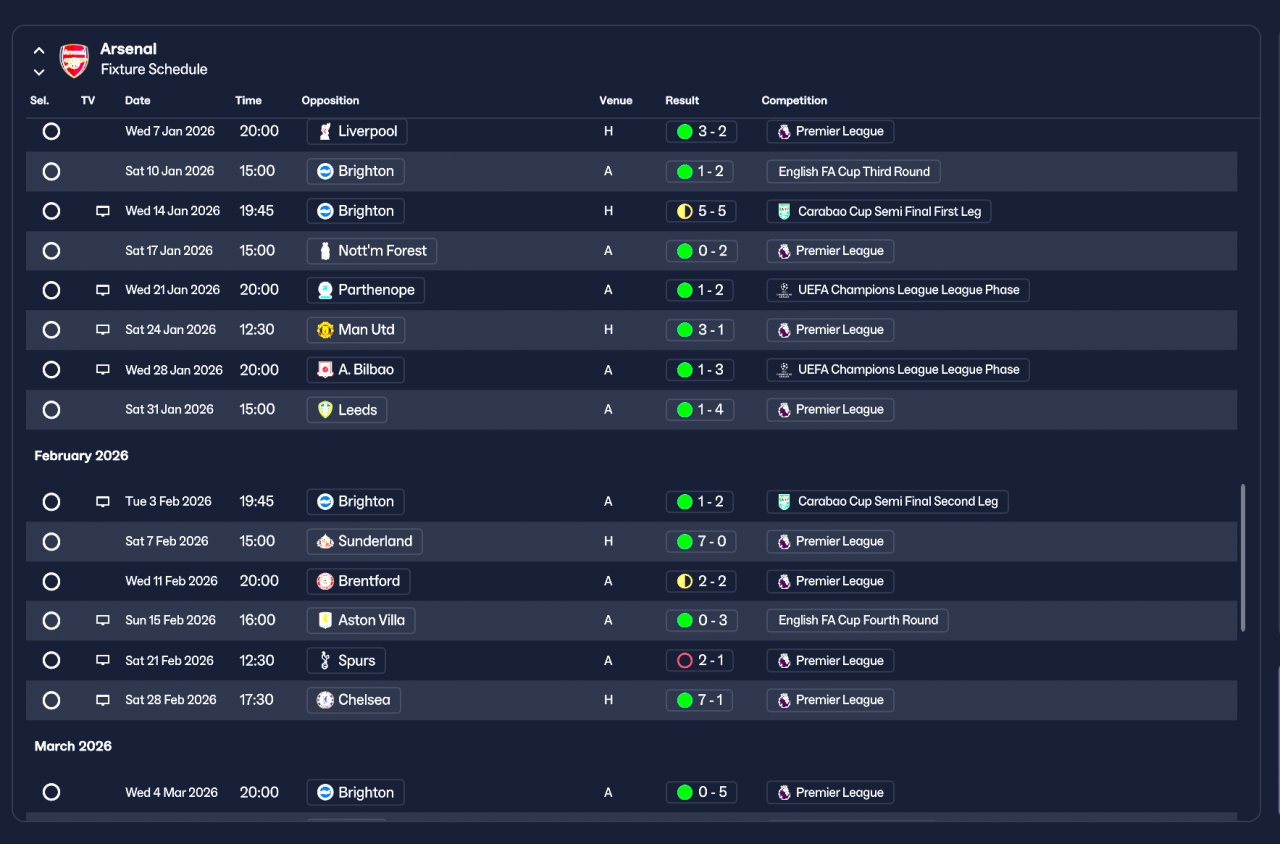The height and width of the screenshot is (844, 1280).
Task: Click the Liverpool club badge icon
Action: [x=325, y=131]
